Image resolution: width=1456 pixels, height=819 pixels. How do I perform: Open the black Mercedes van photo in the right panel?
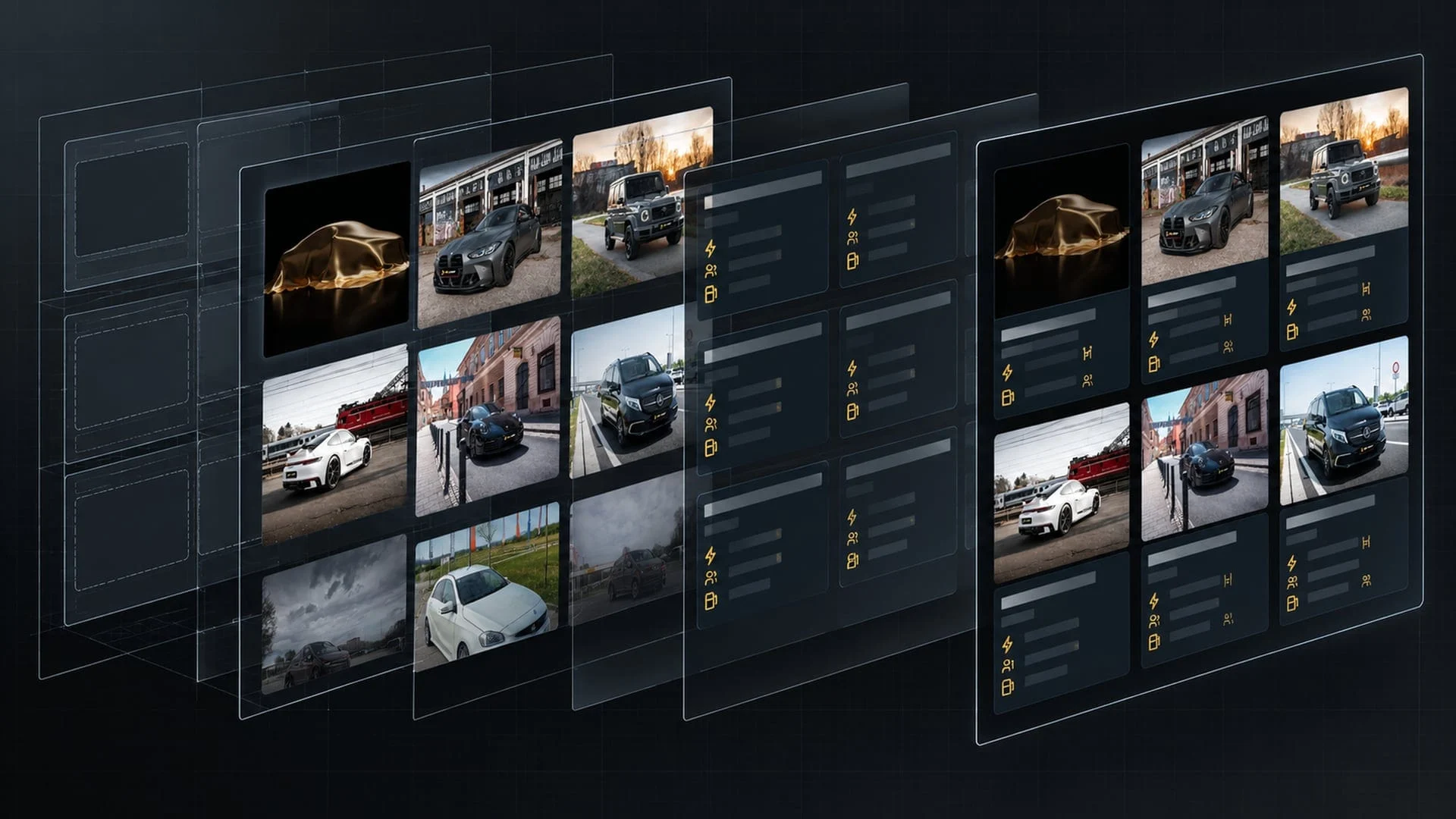pyautogui.click(x=1344, y=421)
